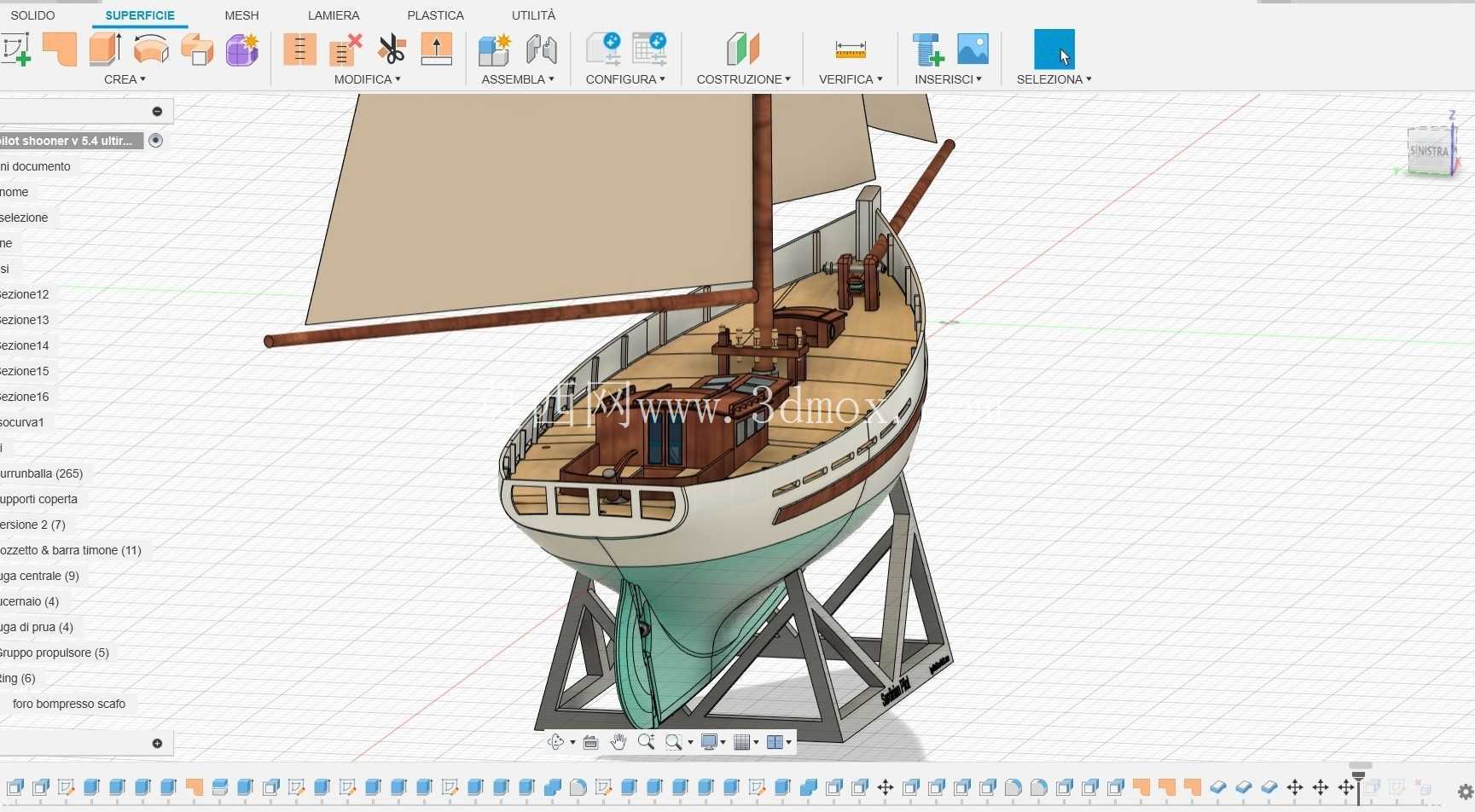
Task: Switch to the MESH tab
Action: (x=241, y=15)
